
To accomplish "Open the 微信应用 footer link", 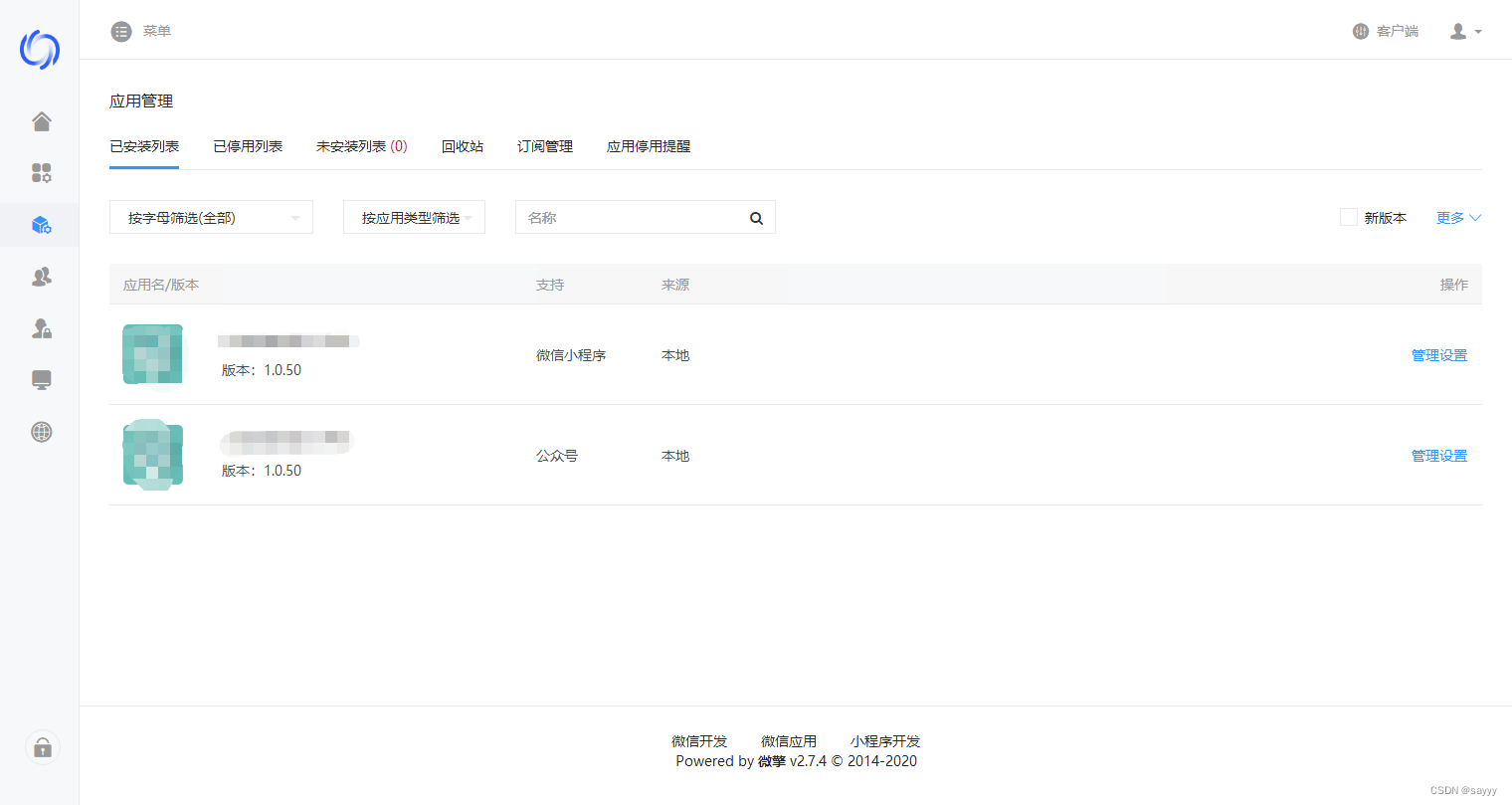I will pyautogui.click(x=789, y=741).
